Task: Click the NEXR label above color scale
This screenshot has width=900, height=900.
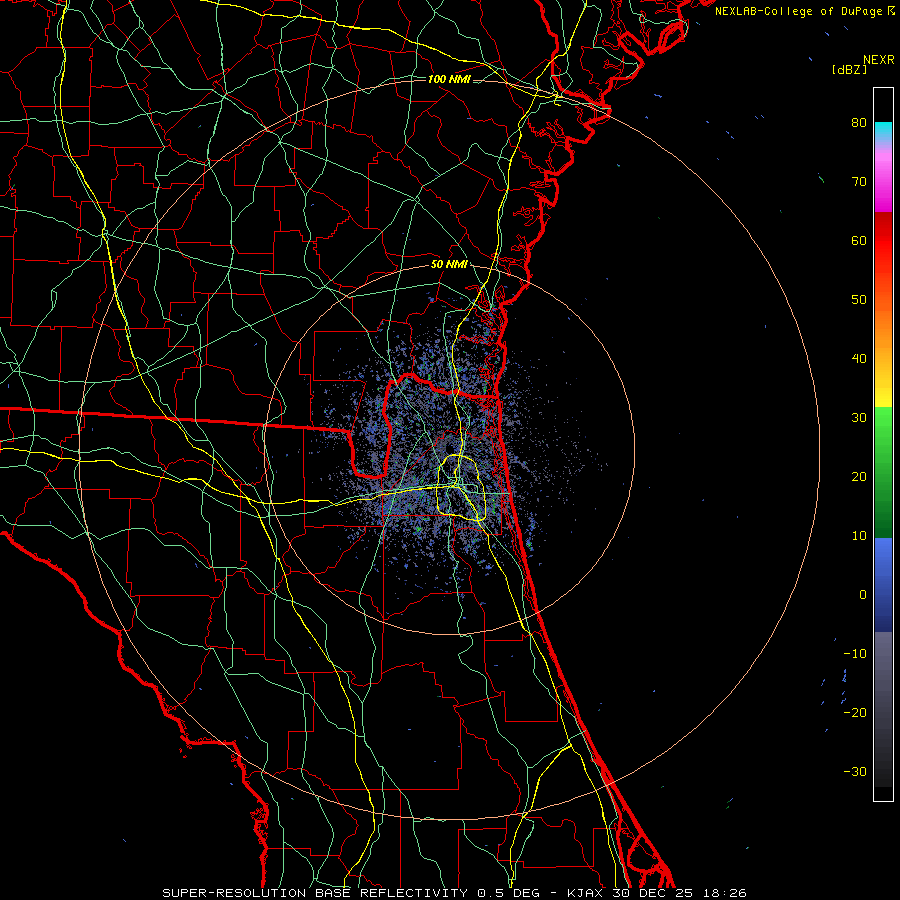Action: 879,60
